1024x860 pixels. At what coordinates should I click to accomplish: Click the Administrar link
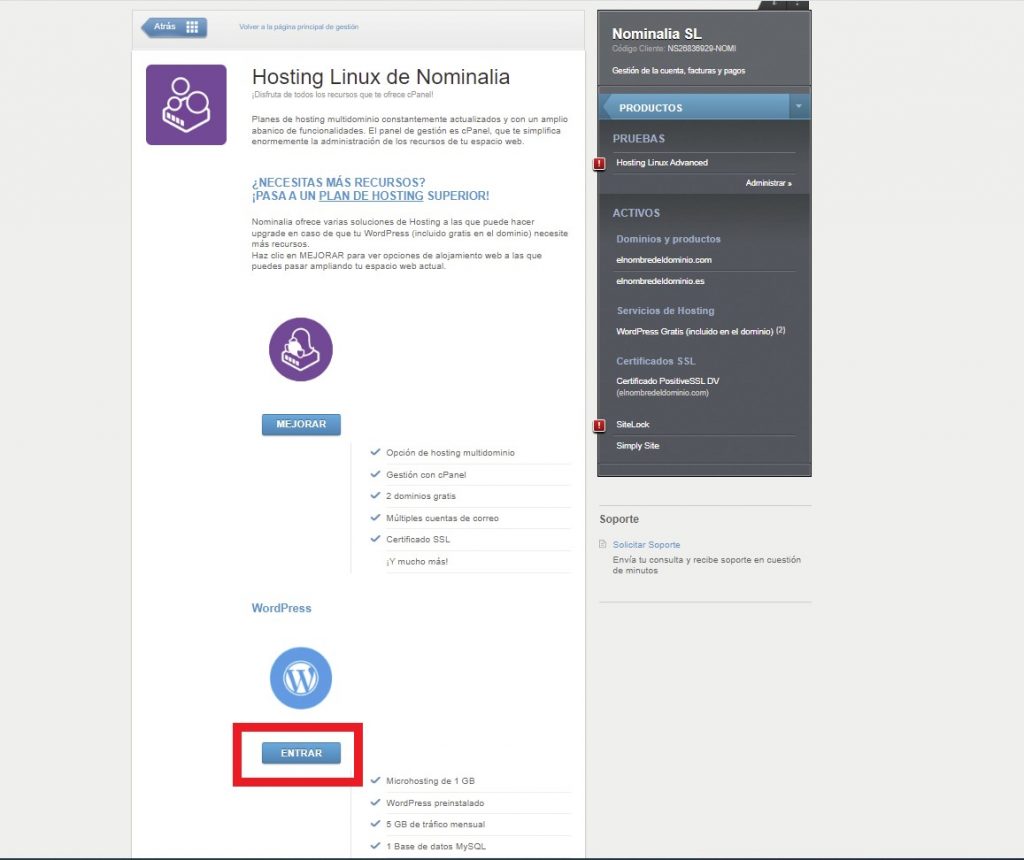tap(769, 183)
